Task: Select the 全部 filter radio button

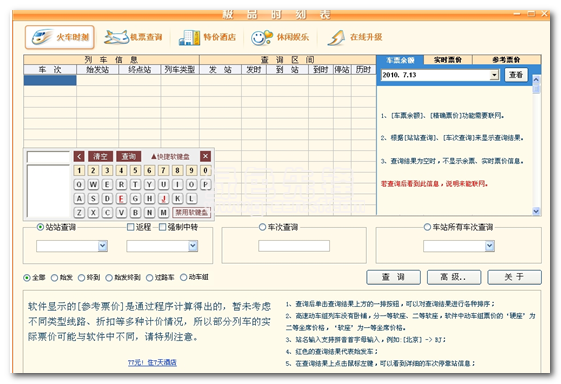Action: pyautogui.click(x=27, y=277)
